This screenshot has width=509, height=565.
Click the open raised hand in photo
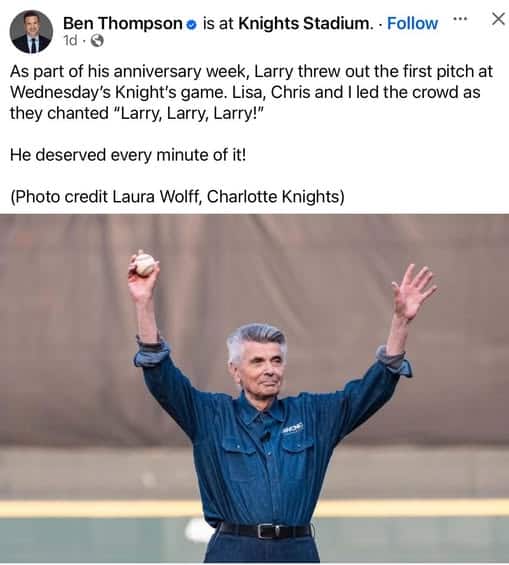click(x=413, y=291)
